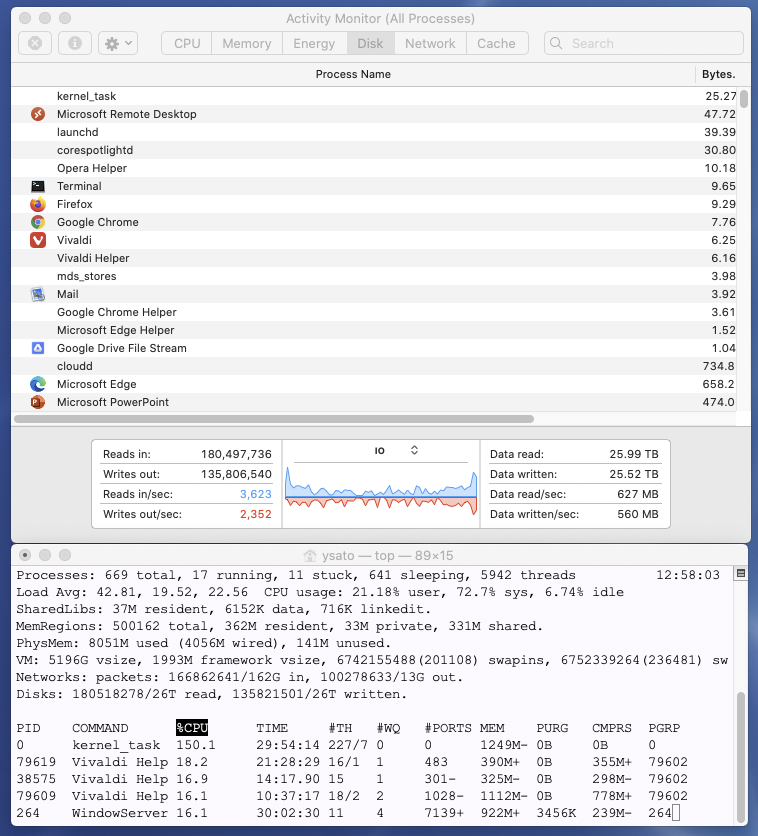Click the Microsoft Edge icon
This screenshot has width=758, height=836.
(38, 384)
